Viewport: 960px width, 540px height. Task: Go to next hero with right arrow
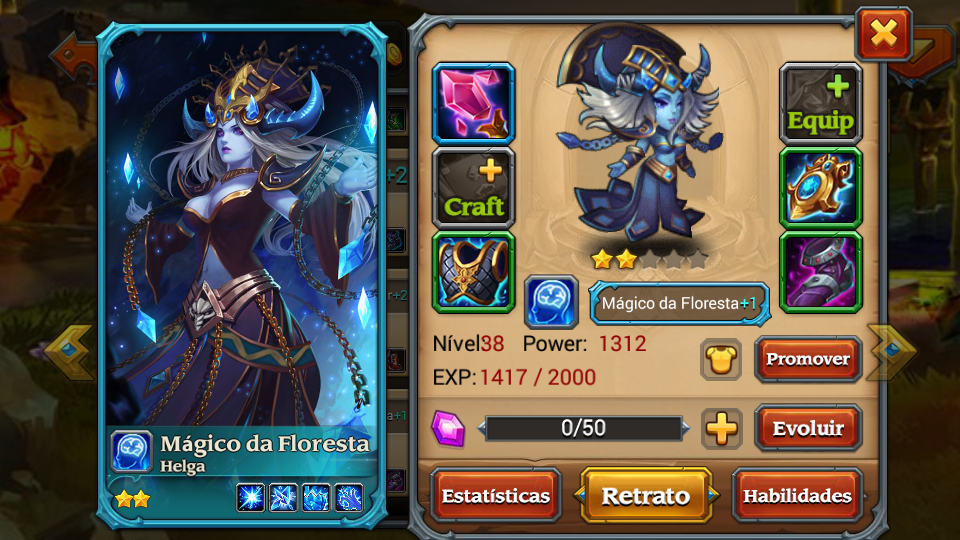tap(891, 351)
